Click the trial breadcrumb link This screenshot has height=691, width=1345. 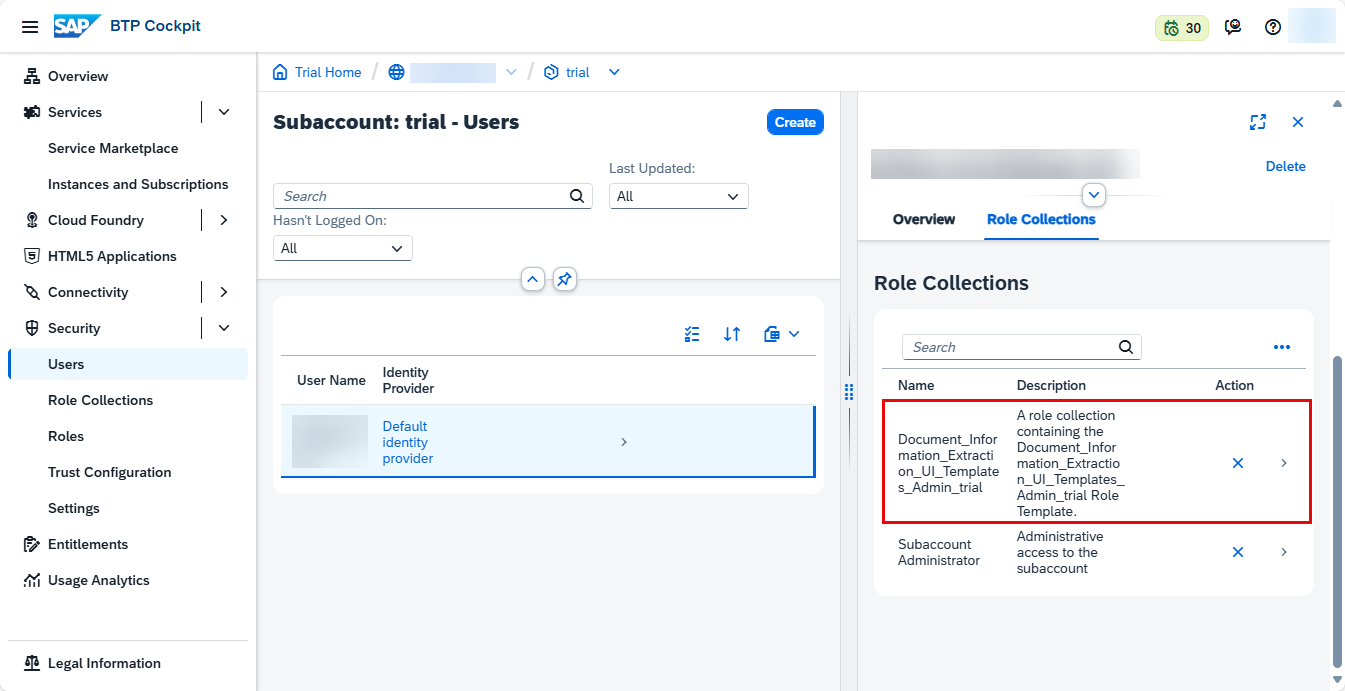578,72
